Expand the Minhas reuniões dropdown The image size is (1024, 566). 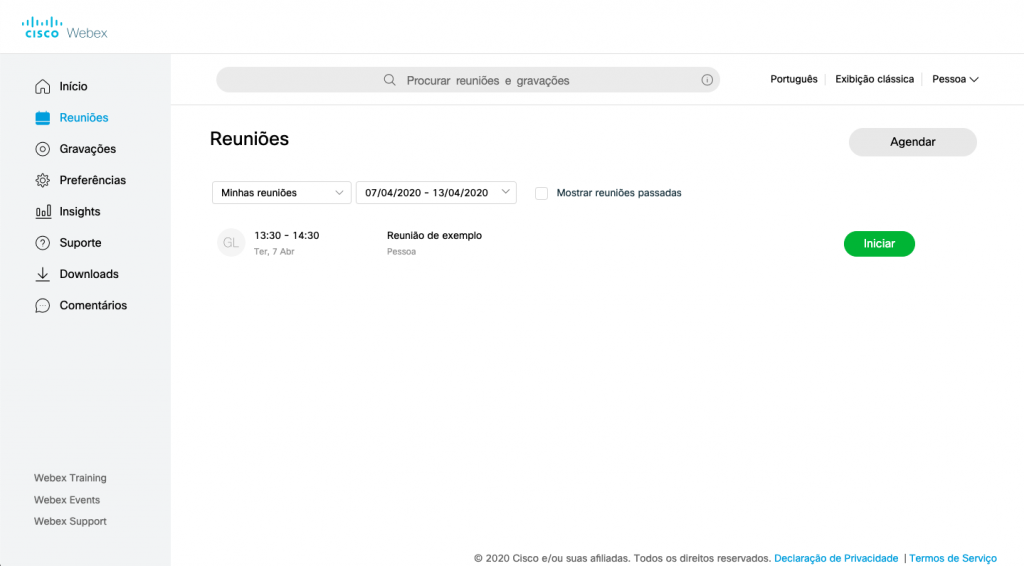pos(281,193)
